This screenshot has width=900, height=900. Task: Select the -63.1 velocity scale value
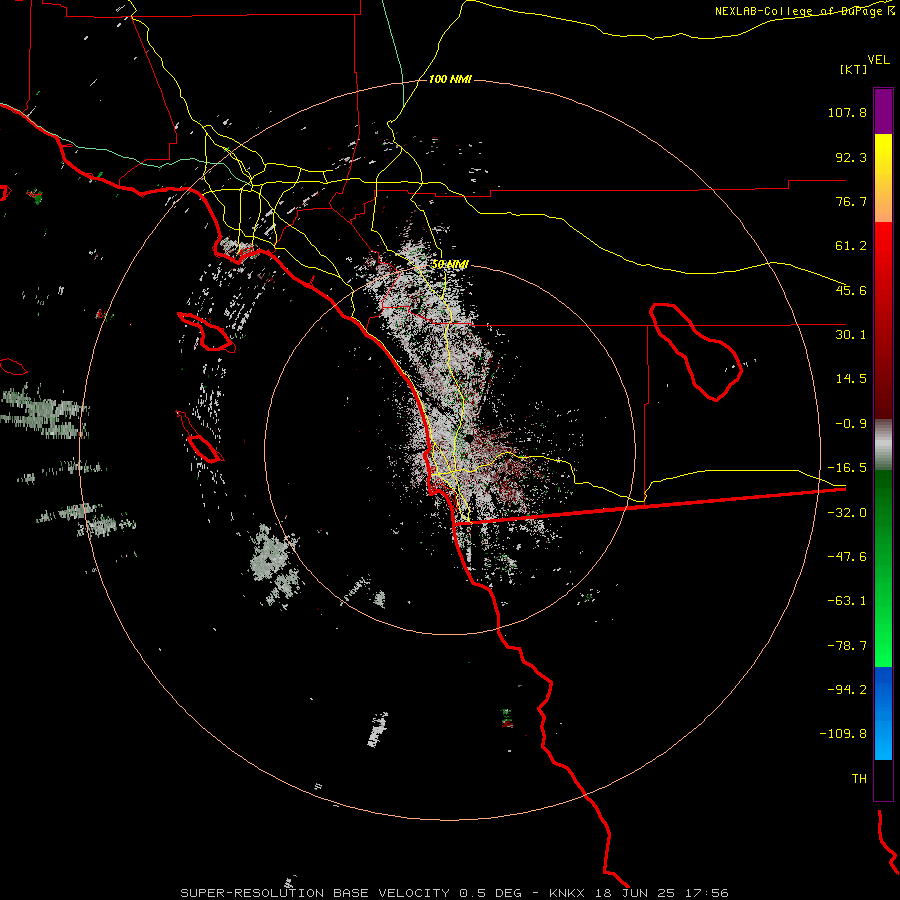click(847, 601)
